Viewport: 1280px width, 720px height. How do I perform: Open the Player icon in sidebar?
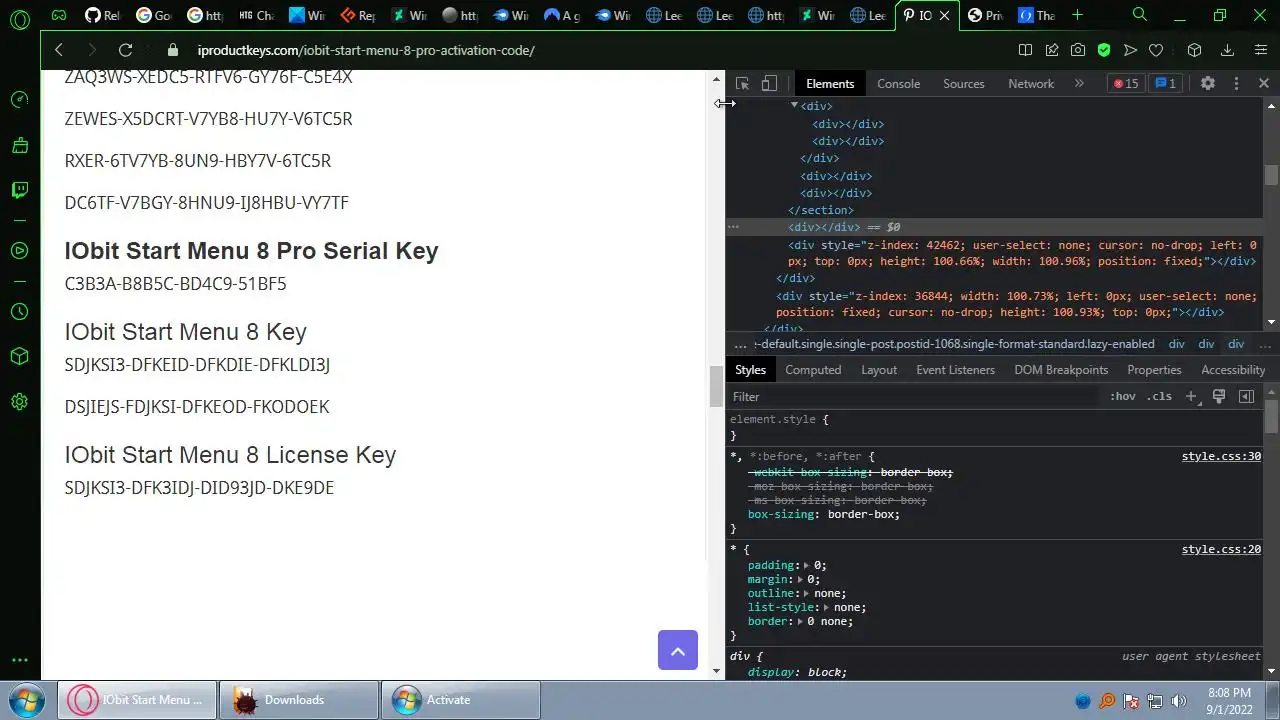coord(19,250)
